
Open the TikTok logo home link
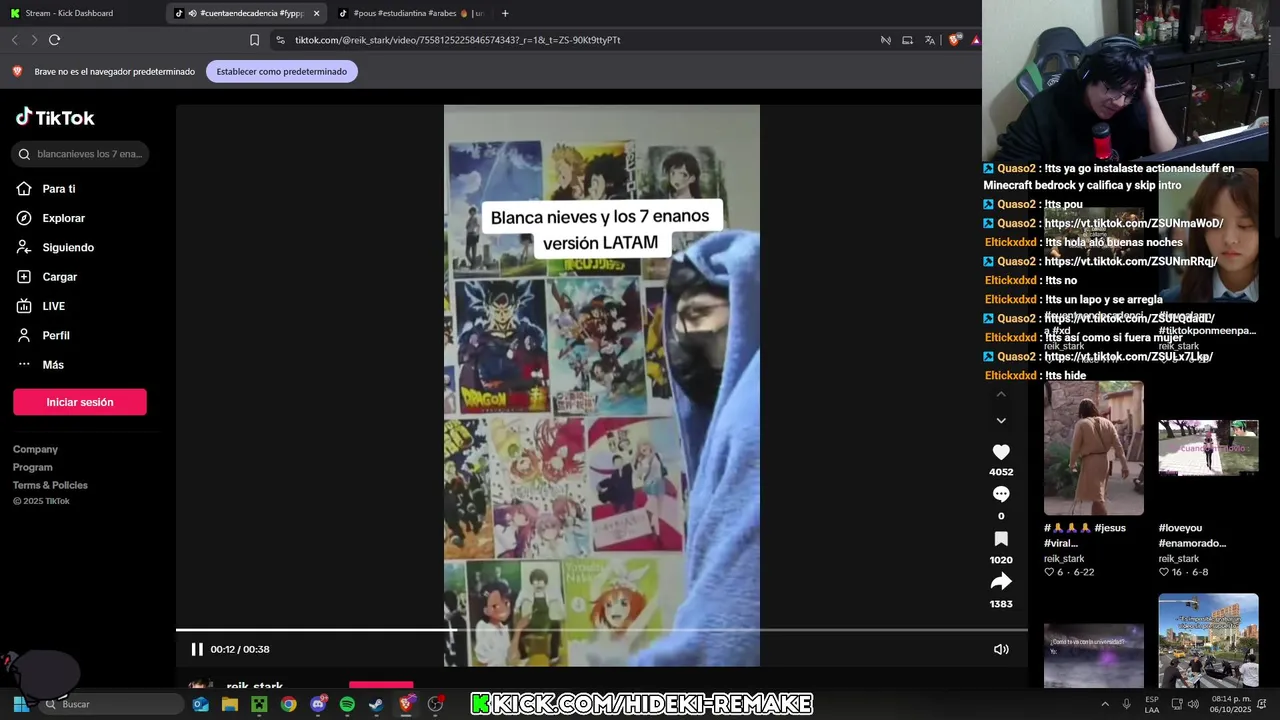[x=55, y=117]
